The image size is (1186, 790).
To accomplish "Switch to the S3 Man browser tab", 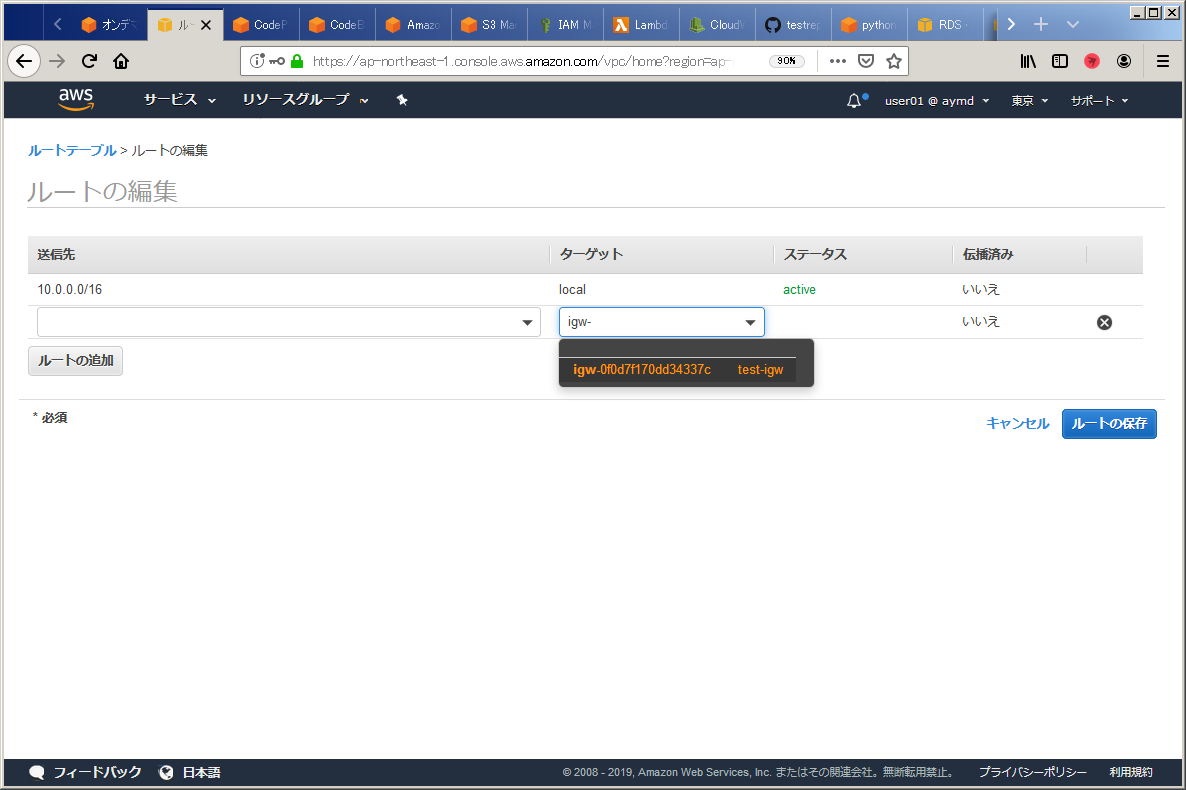I will tap(489, 25).
